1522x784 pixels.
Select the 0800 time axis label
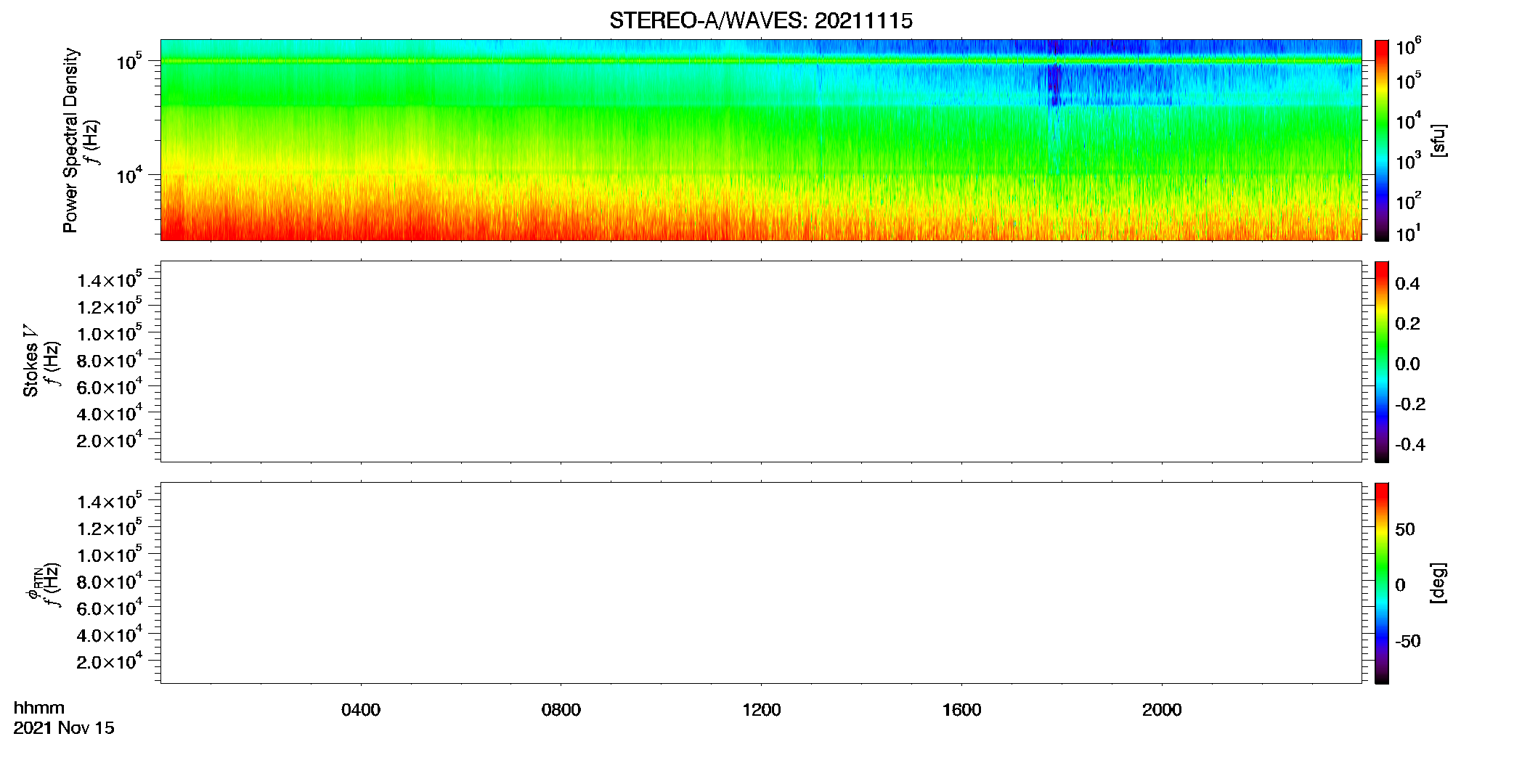pyautogui.click(x=561, y=710)
